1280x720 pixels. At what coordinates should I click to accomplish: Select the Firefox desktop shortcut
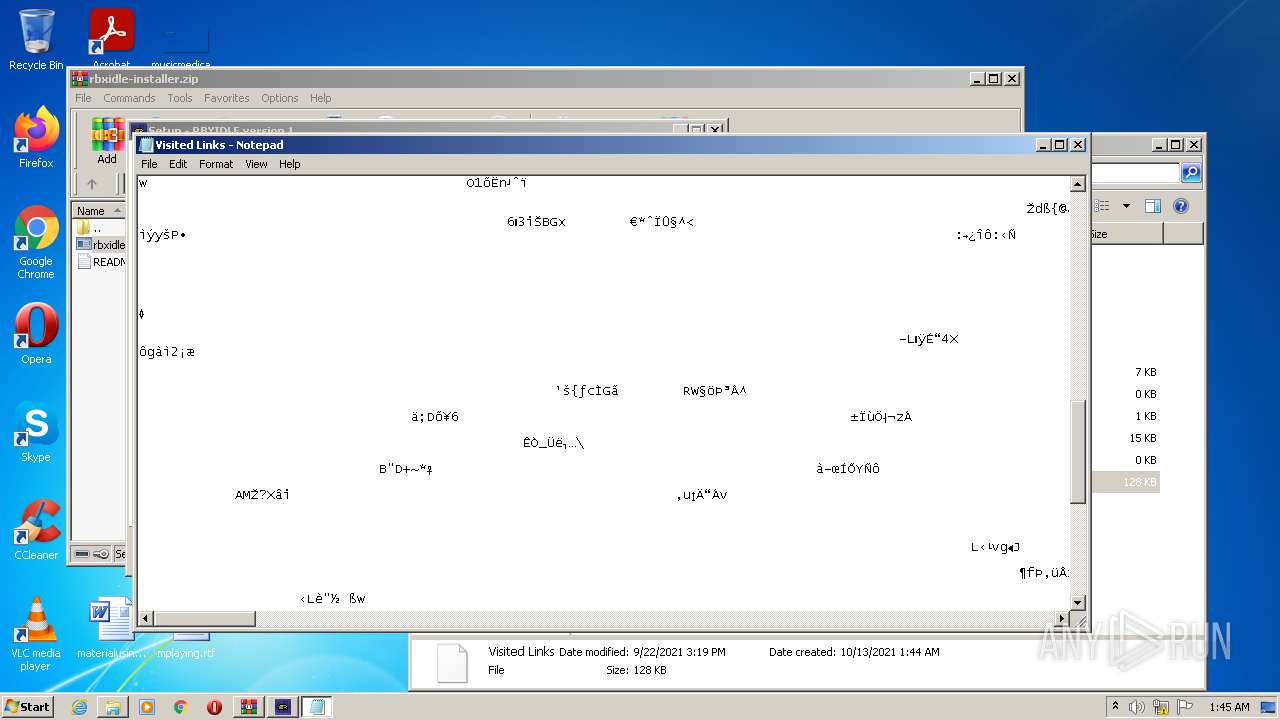coord(36,137)
